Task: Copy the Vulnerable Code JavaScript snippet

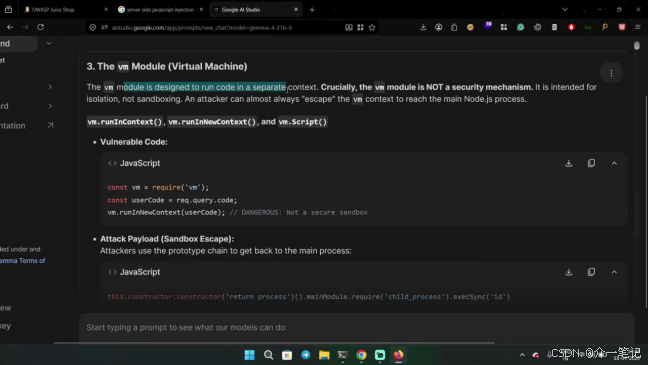Action: pyautogui.click(x=591, y=163)
